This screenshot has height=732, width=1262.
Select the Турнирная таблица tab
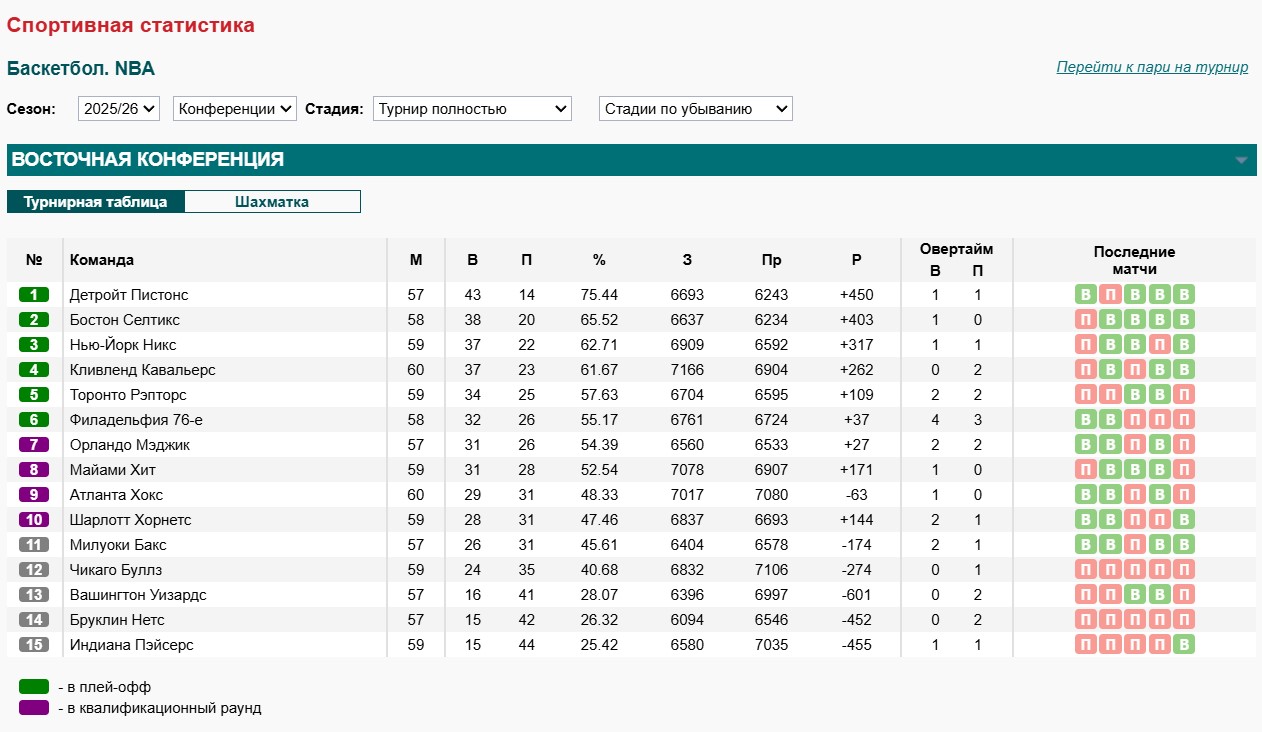(95, 202)
